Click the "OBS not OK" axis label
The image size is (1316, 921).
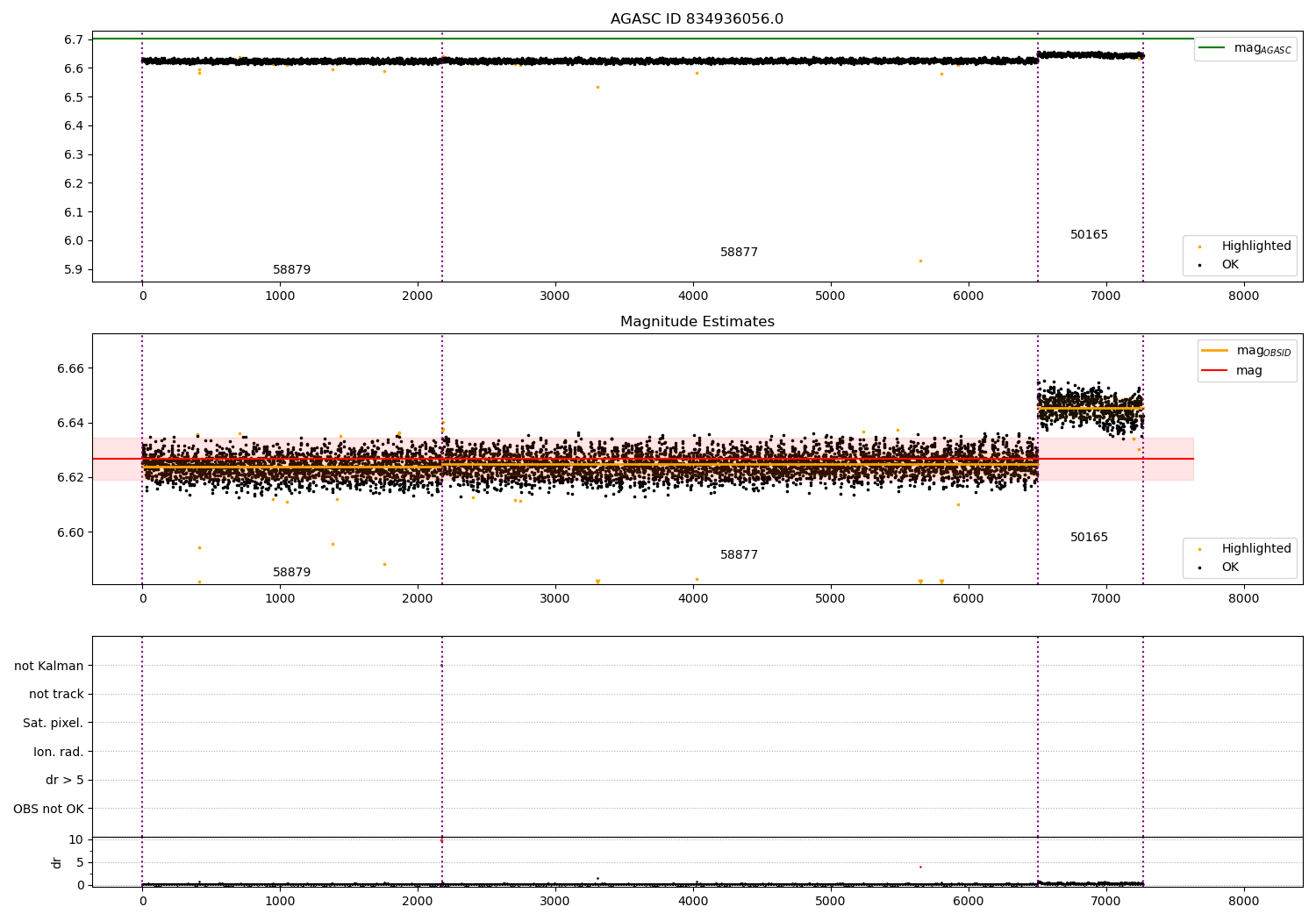point(48,809)
